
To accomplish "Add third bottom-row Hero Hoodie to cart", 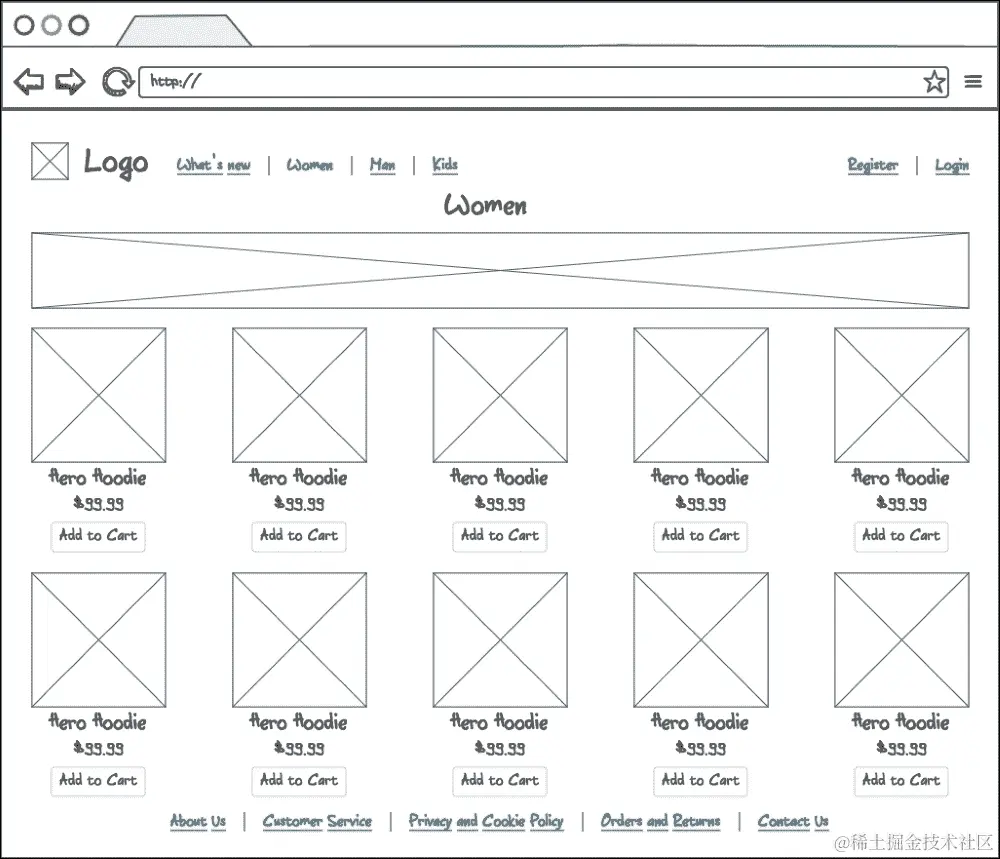I will pyautogui.click(x=500, y=781).
